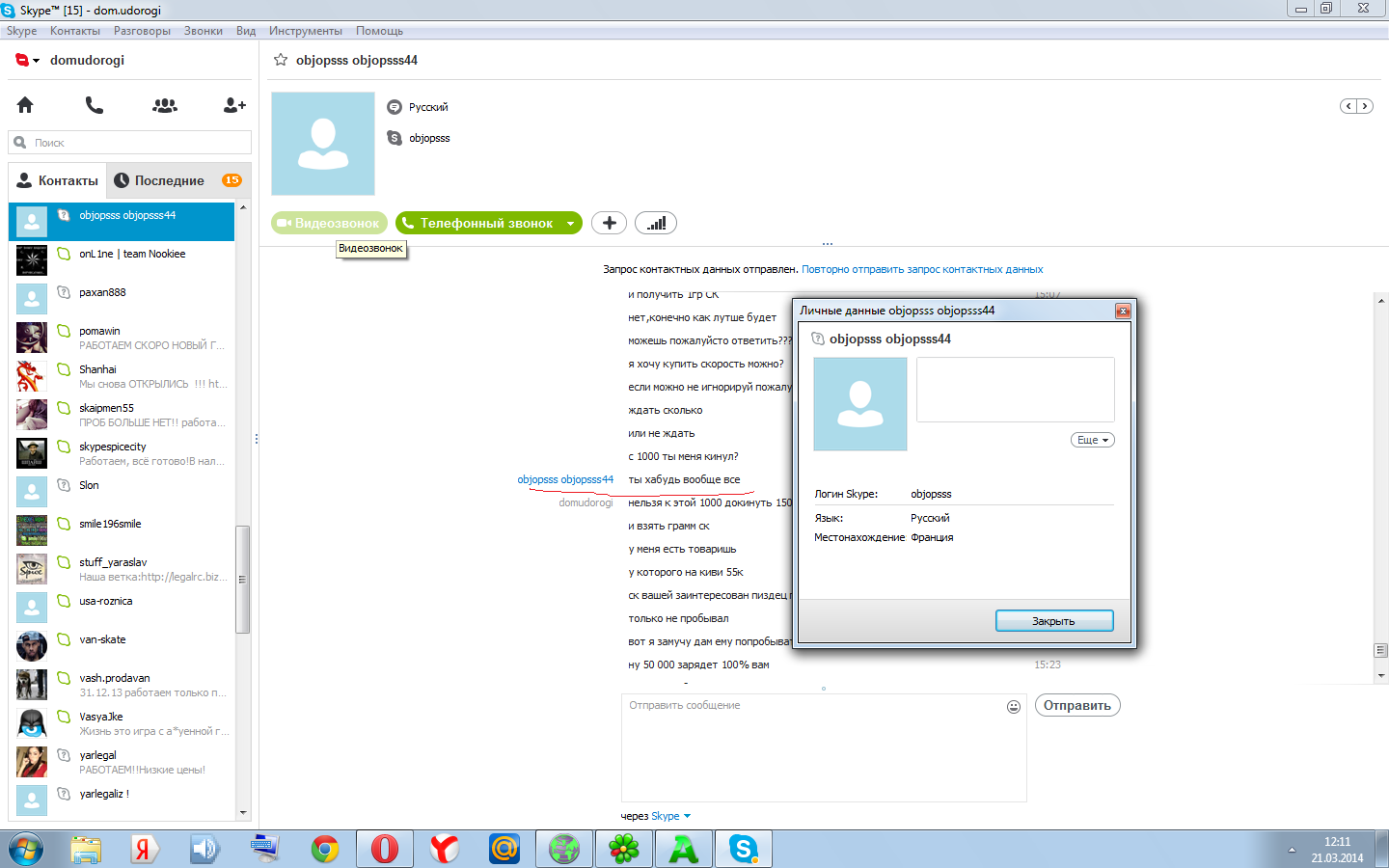Create a group conversation icon
1389x868 pixels.
165,105
